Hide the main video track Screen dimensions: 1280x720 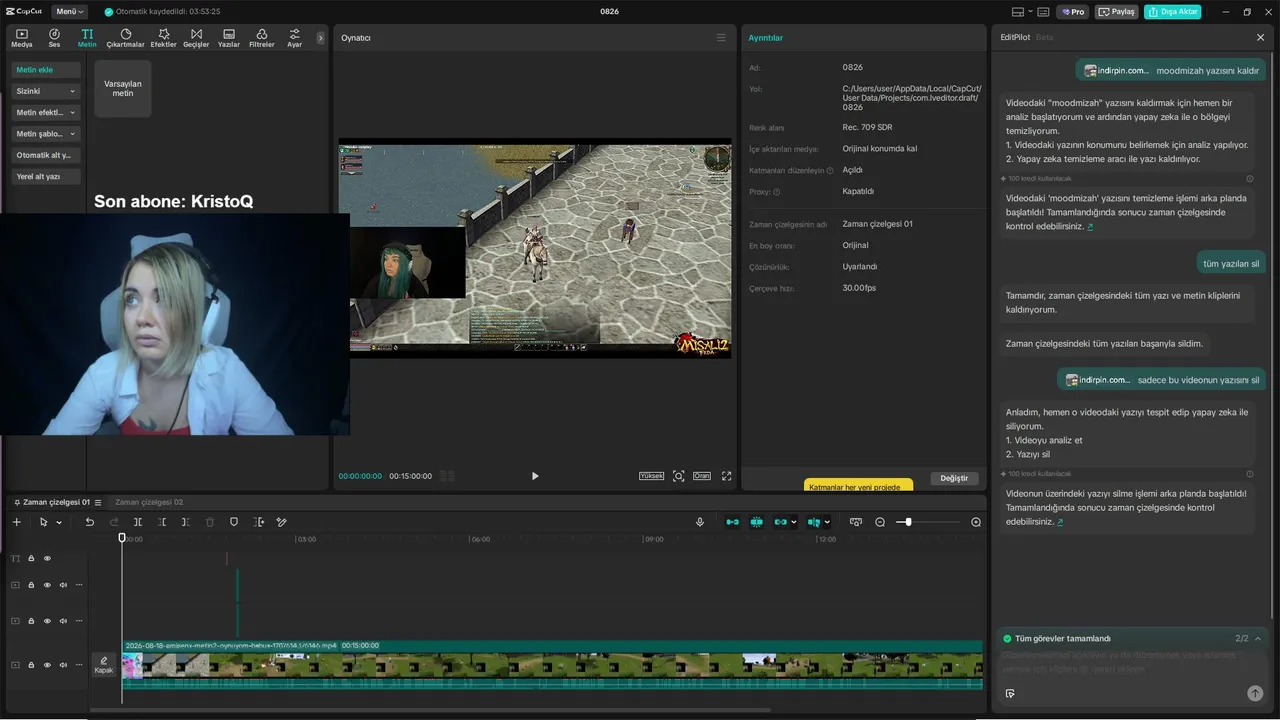point(47,665)
